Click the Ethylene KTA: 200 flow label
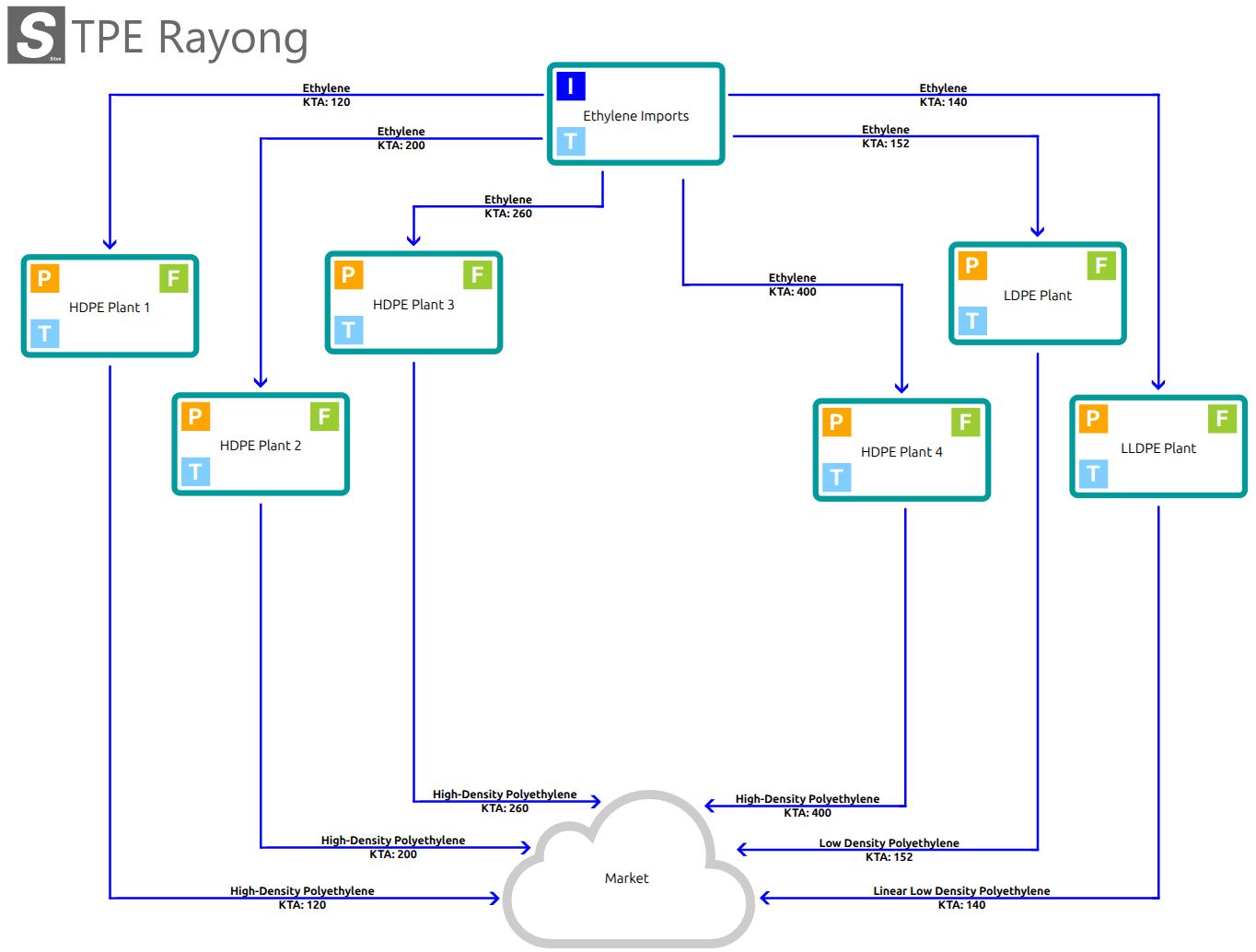The image size is (1256, 952). [401, 138]
